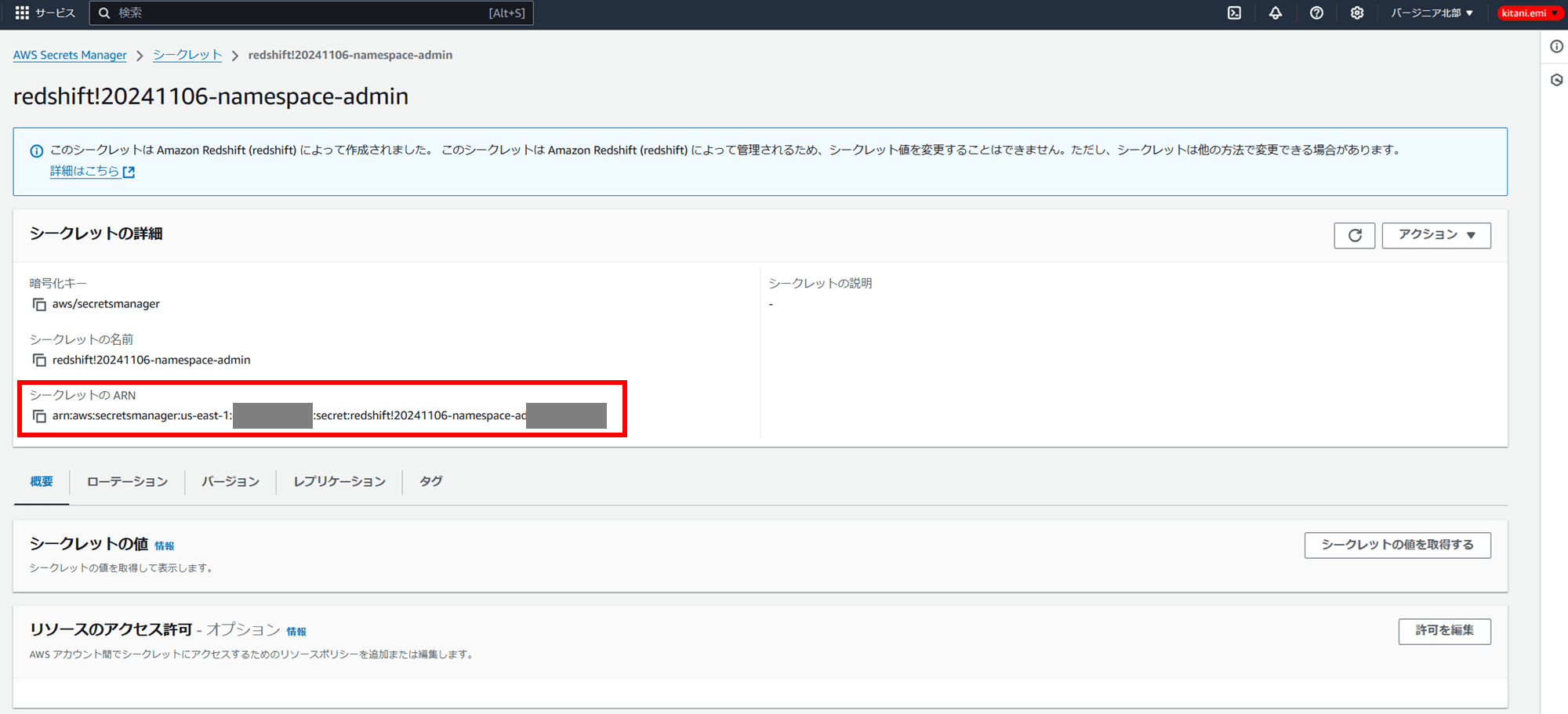Image resolution: width=1568 pixels, height=714 pixels.
Task: Open the AWS services grid menu
Action: pyautogui.click(x=22, y=13)
